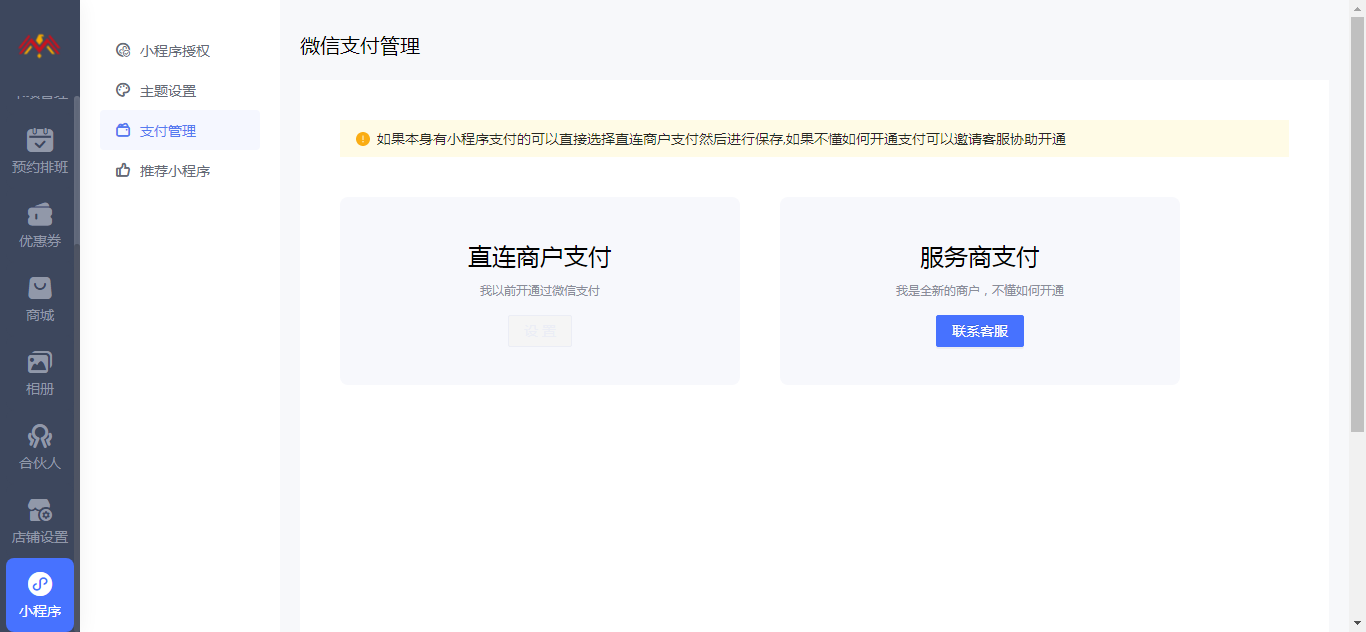
Task: Click the 微信支付管理 page title
Action: coord(360,46)
